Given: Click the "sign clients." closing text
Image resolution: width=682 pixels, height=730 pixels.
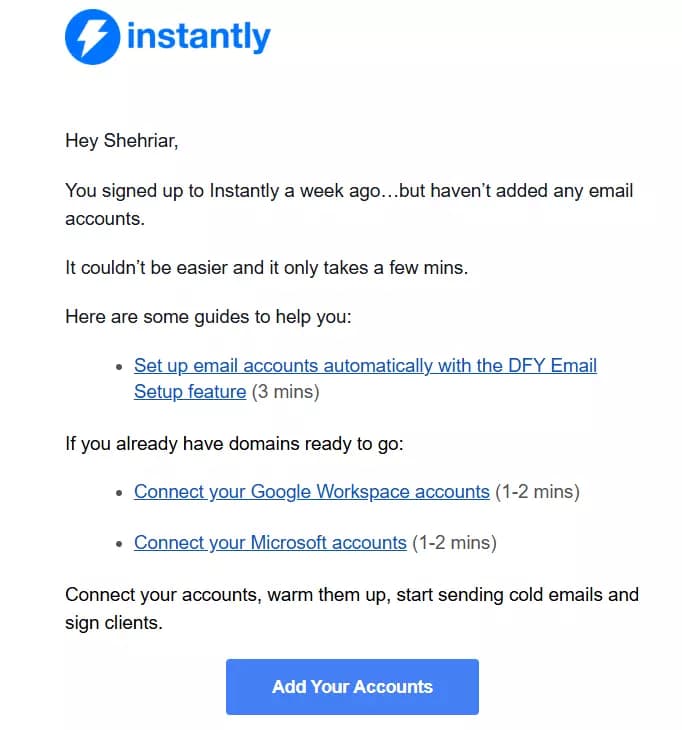Looking at the screenshot, I should pyautogui.click(x=114, y=623).
